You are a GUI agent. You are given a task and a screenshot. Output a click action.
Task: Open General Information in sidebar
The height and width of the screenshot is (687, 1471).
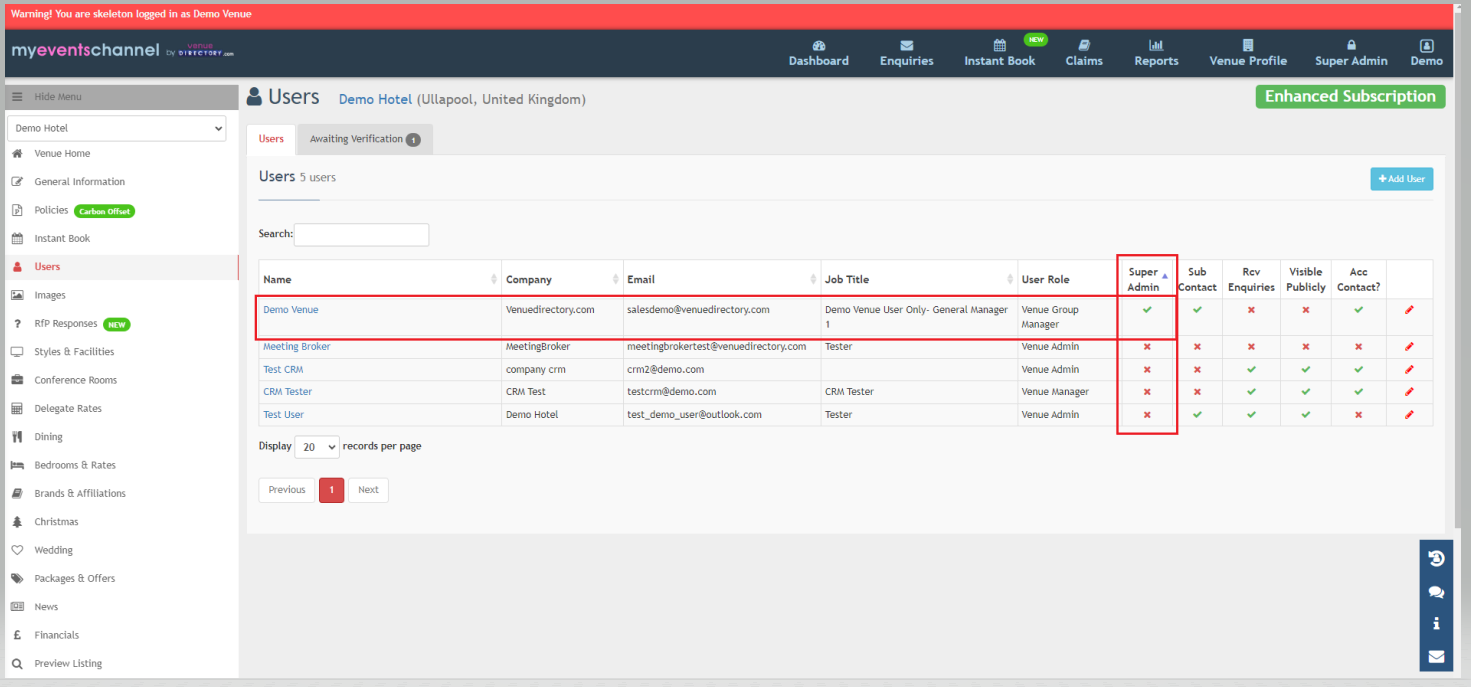click(x=79, y=182)
